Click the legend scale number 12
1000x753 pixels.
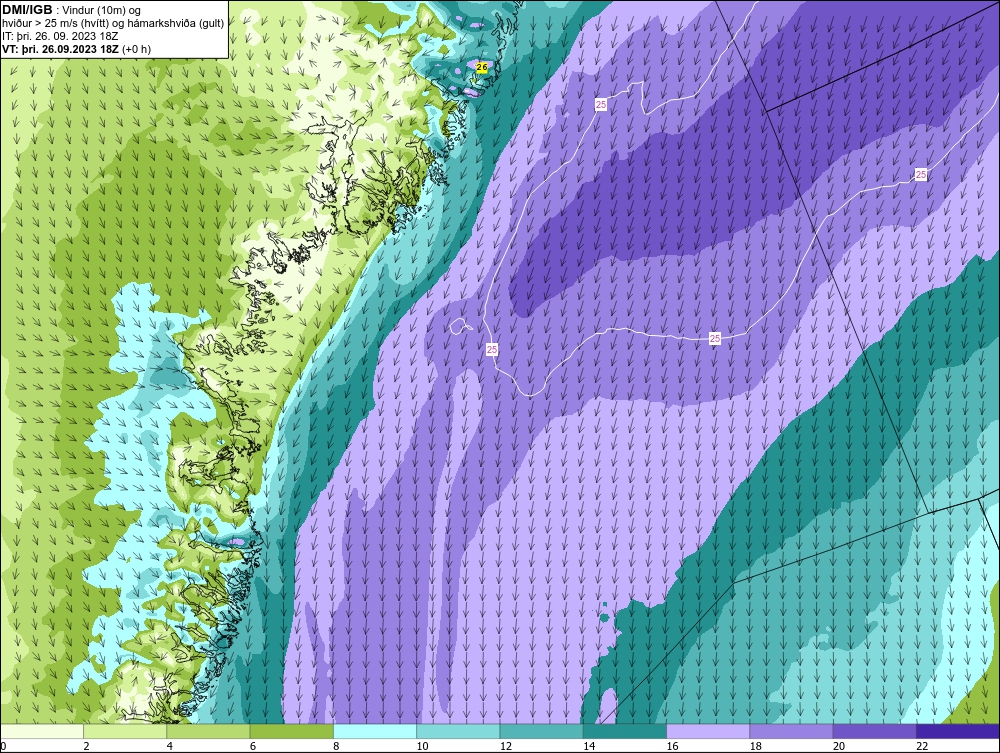505,747
